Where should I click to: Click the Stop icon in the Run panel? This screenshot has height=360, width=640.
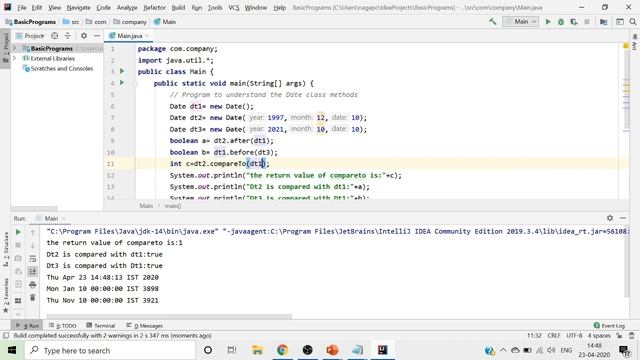(x=18, y=245)
